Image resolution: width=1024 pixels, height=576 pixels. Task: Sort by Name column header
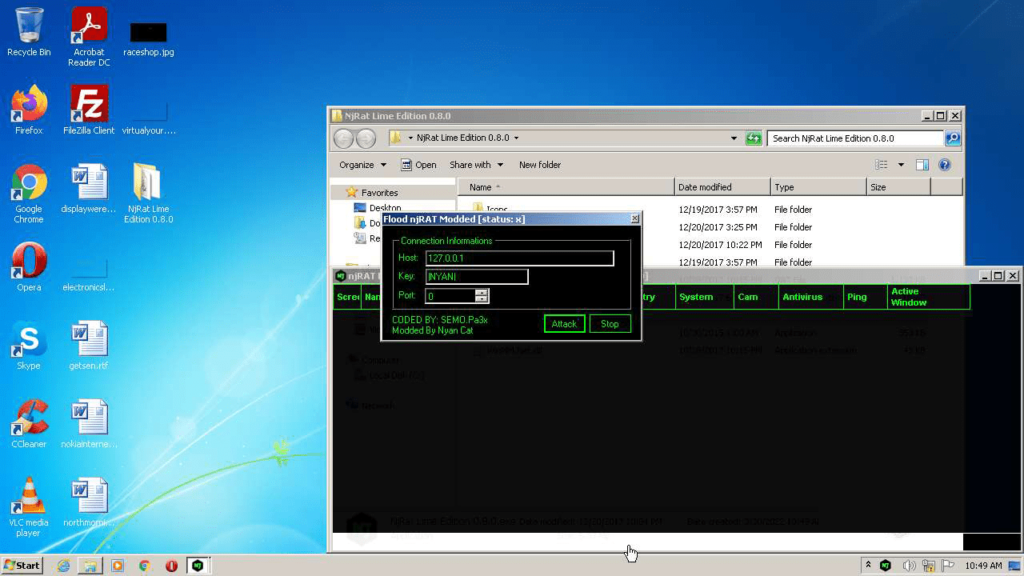coord(566,187)
